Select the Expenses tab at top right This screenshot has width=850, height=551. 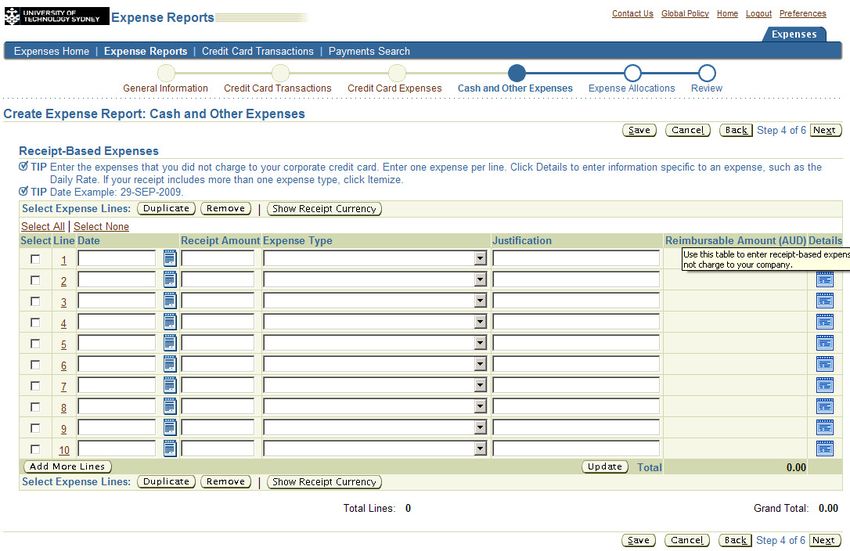[794, 34]
